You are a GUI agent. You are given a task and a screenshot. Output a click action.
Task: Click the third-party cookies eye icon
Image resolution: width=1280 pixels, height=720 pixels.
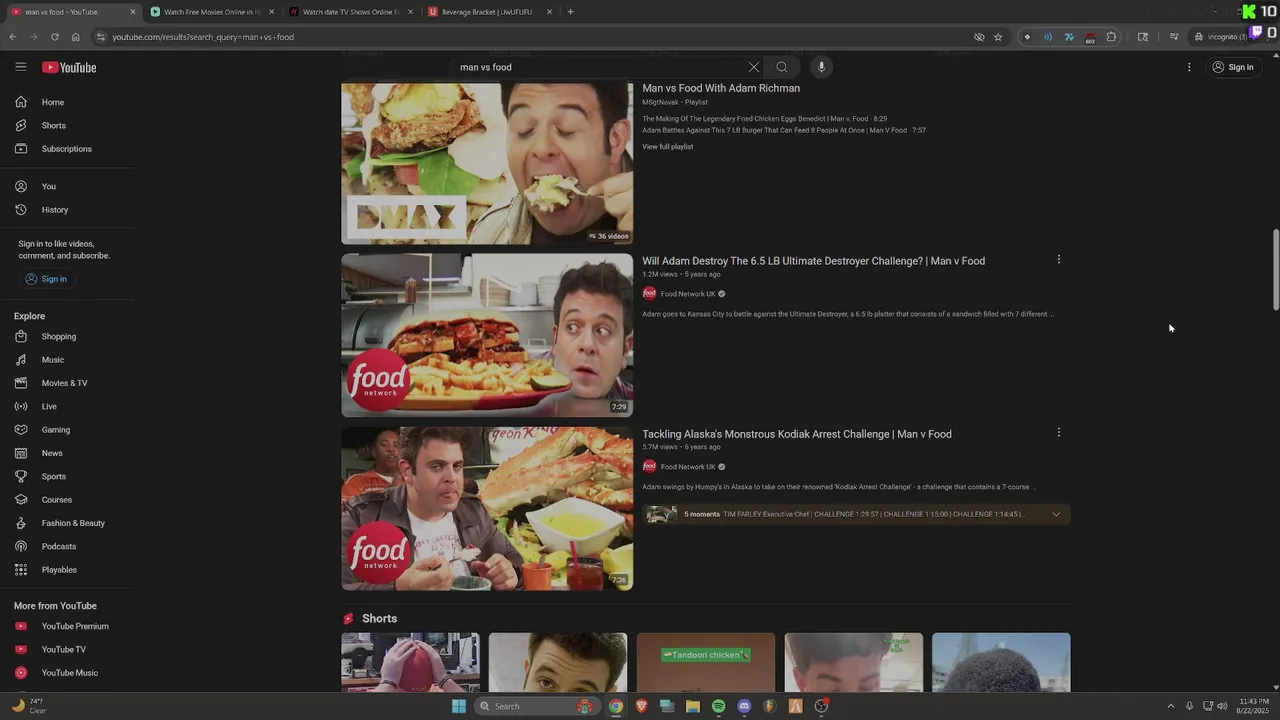(979, 37)
